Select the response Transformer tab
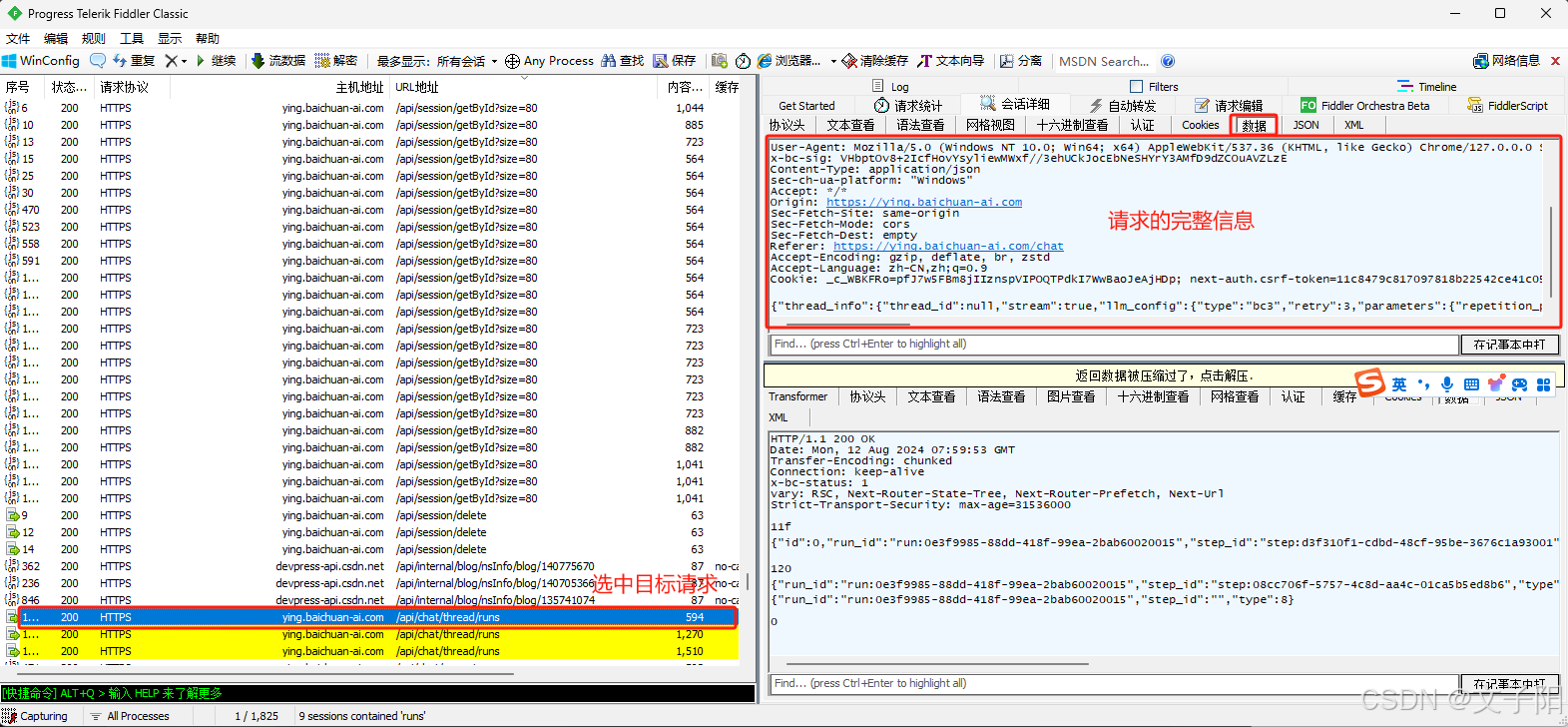 [797, 396]
